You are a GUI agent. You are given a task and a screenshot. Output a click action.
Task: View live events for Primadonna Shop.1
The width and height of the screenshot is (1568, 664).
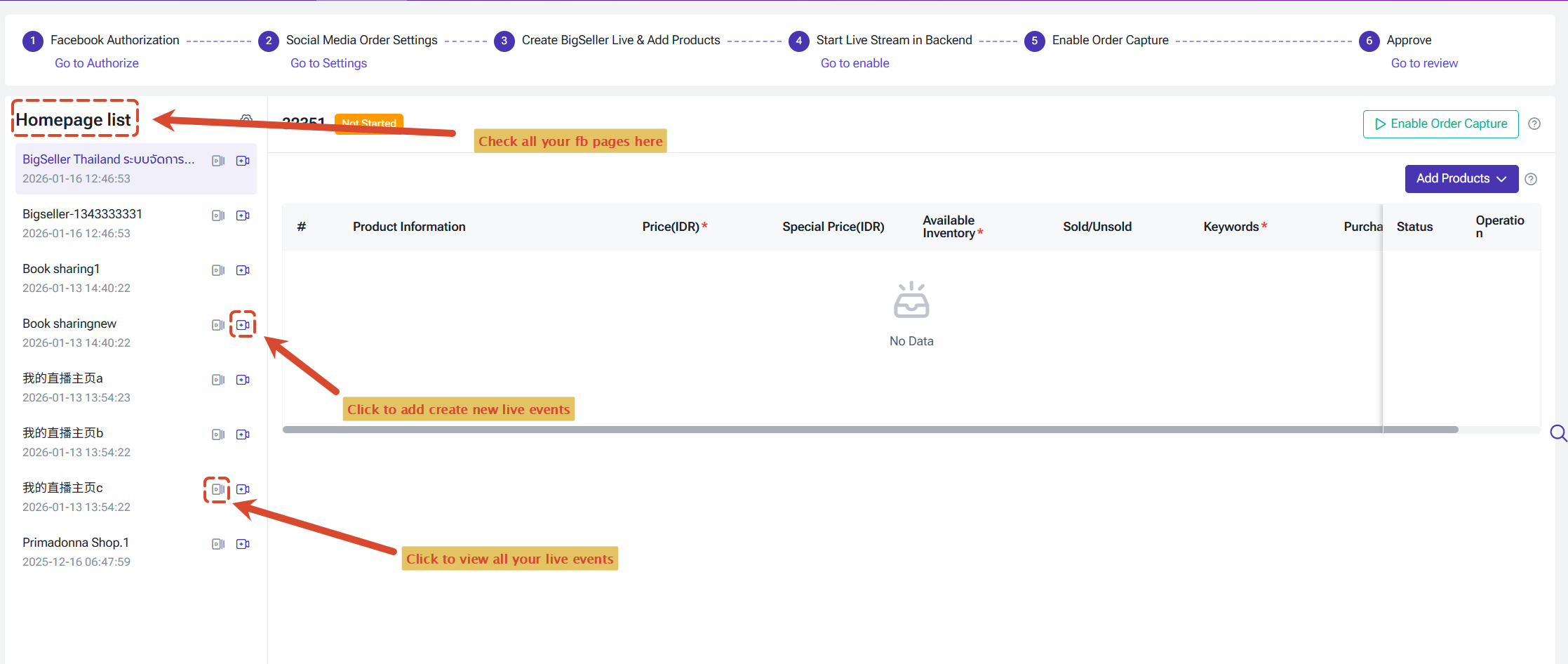[218, 544]
